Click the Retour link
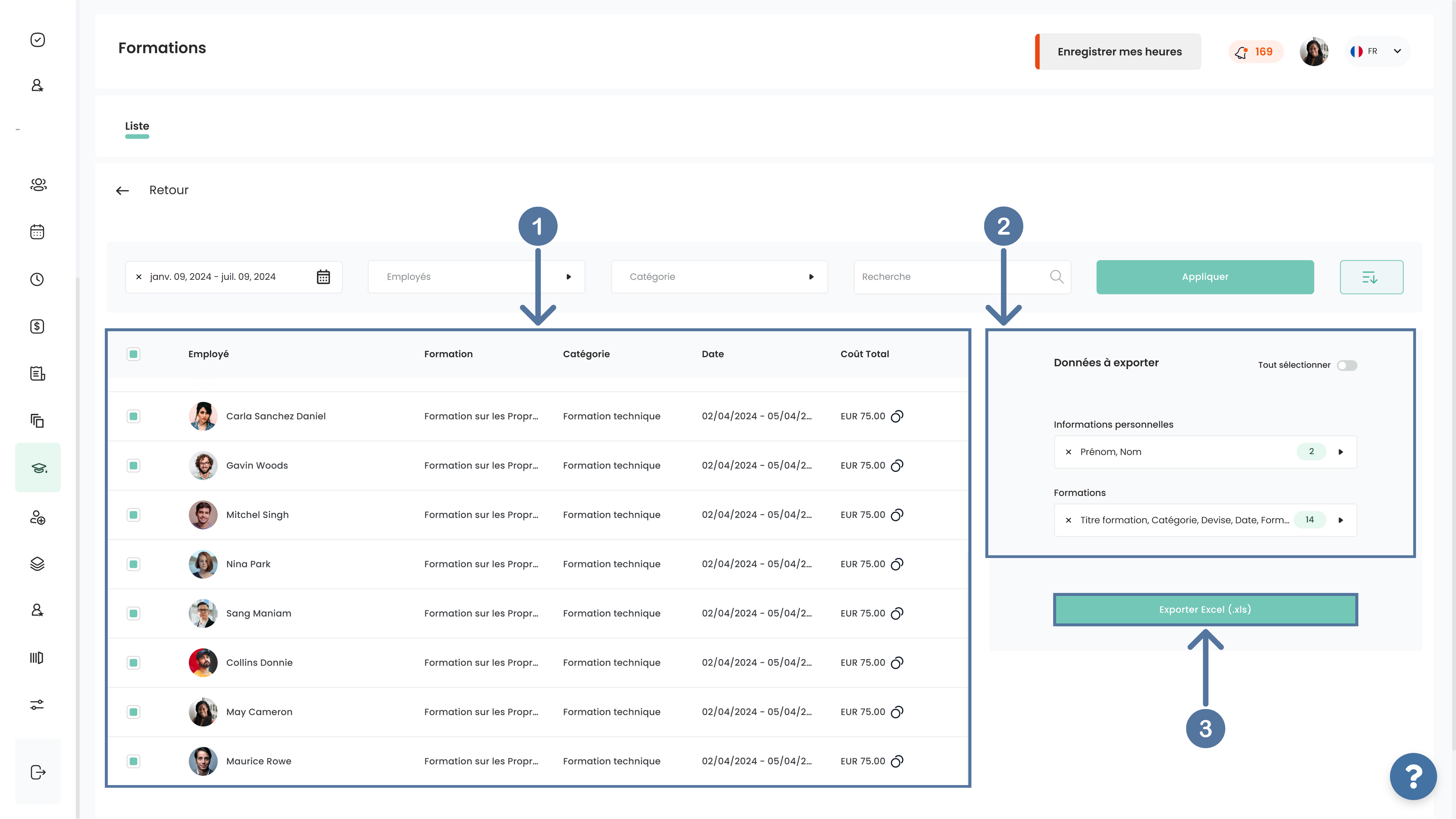The height and width of the screenshot is (819, 1456). point(168,190)
